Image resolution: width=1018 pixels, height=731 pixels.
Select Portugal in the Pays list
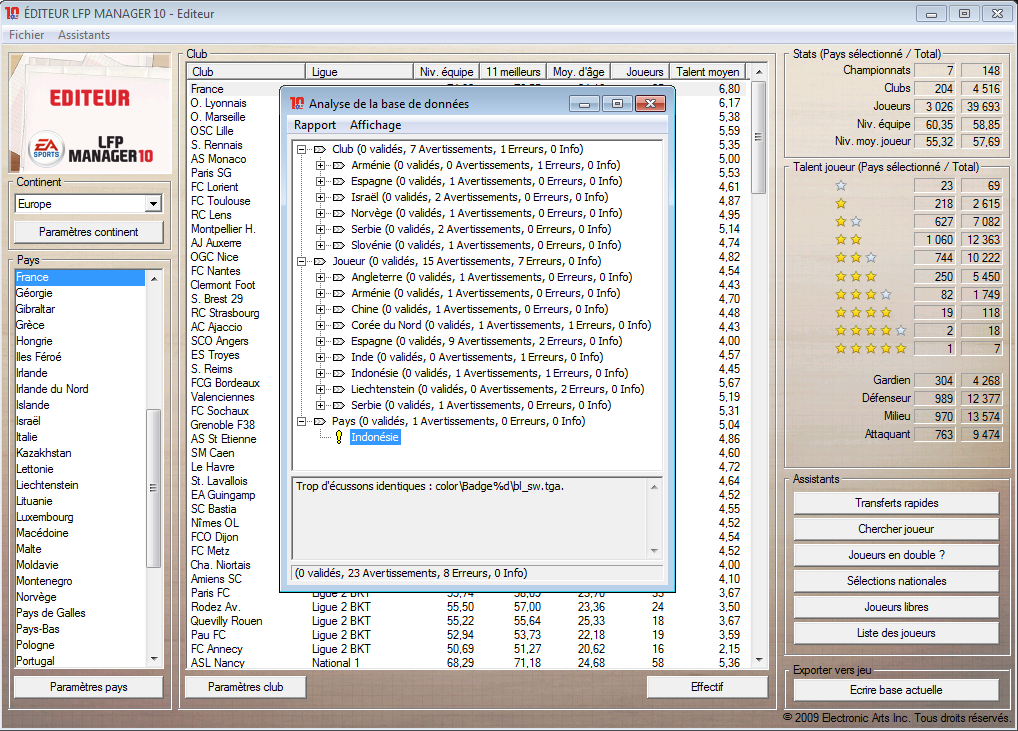point(36,661)
